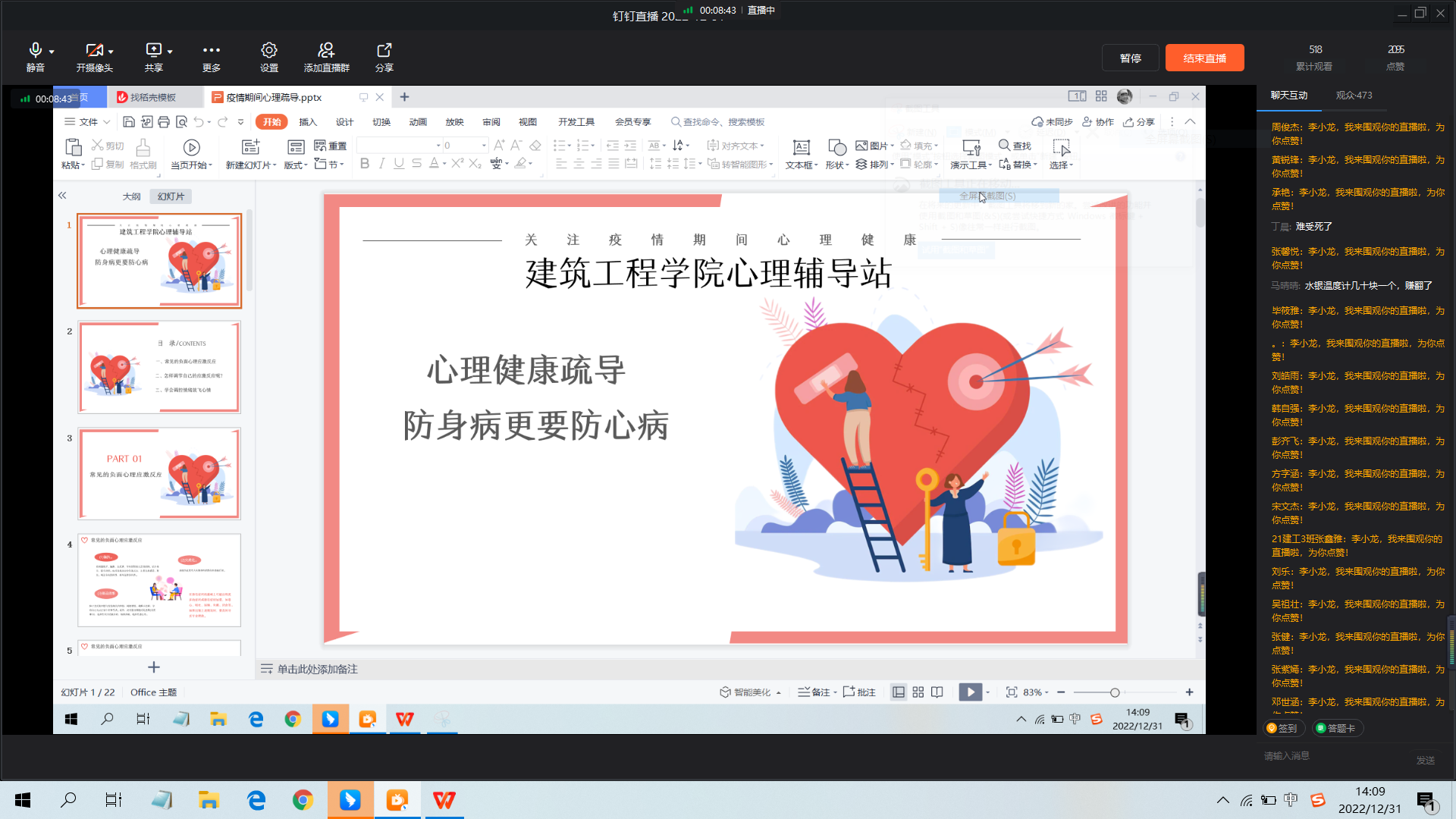The height and width of the screenshot is (819, 1456).
Task: Expand the microphone options arrow
Action: 52,52
